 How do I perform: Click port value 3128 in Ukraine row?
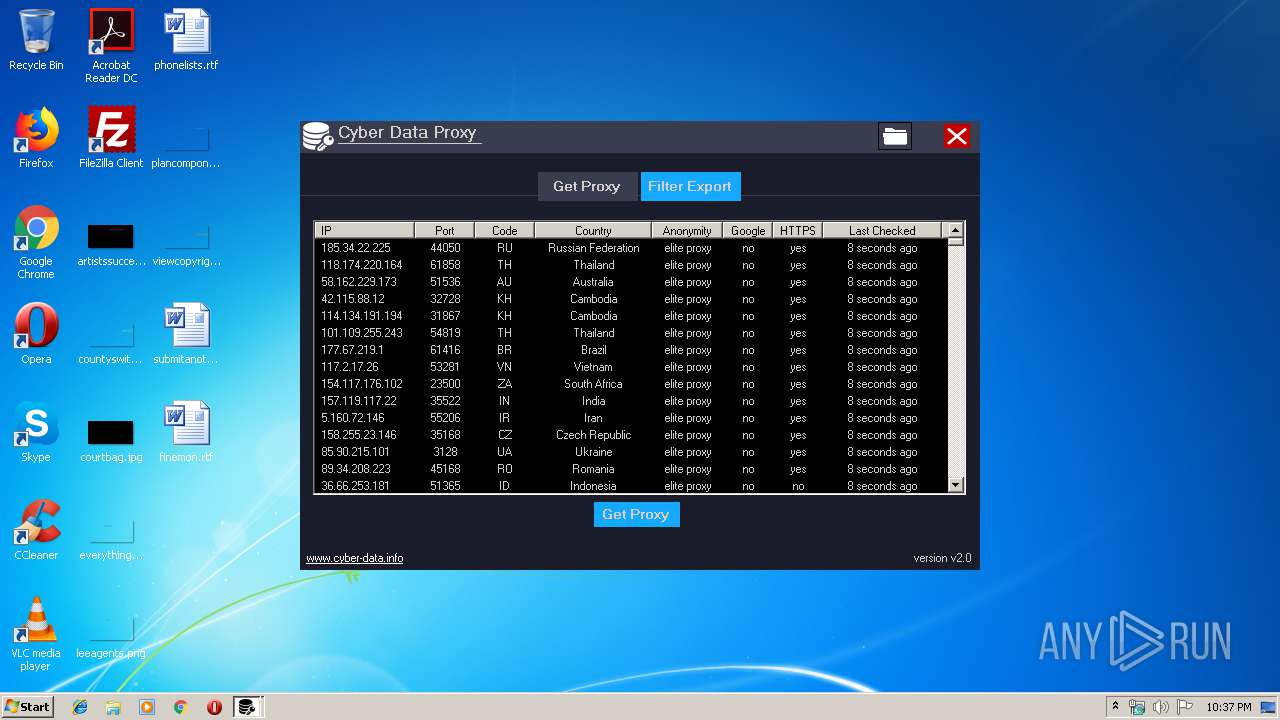coord(445,452)
